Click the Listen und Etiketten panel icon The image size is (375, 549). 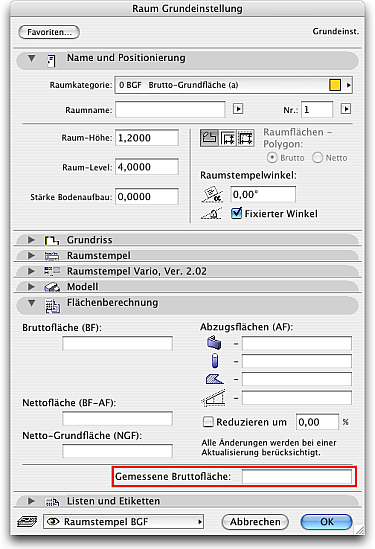point(52,502)
